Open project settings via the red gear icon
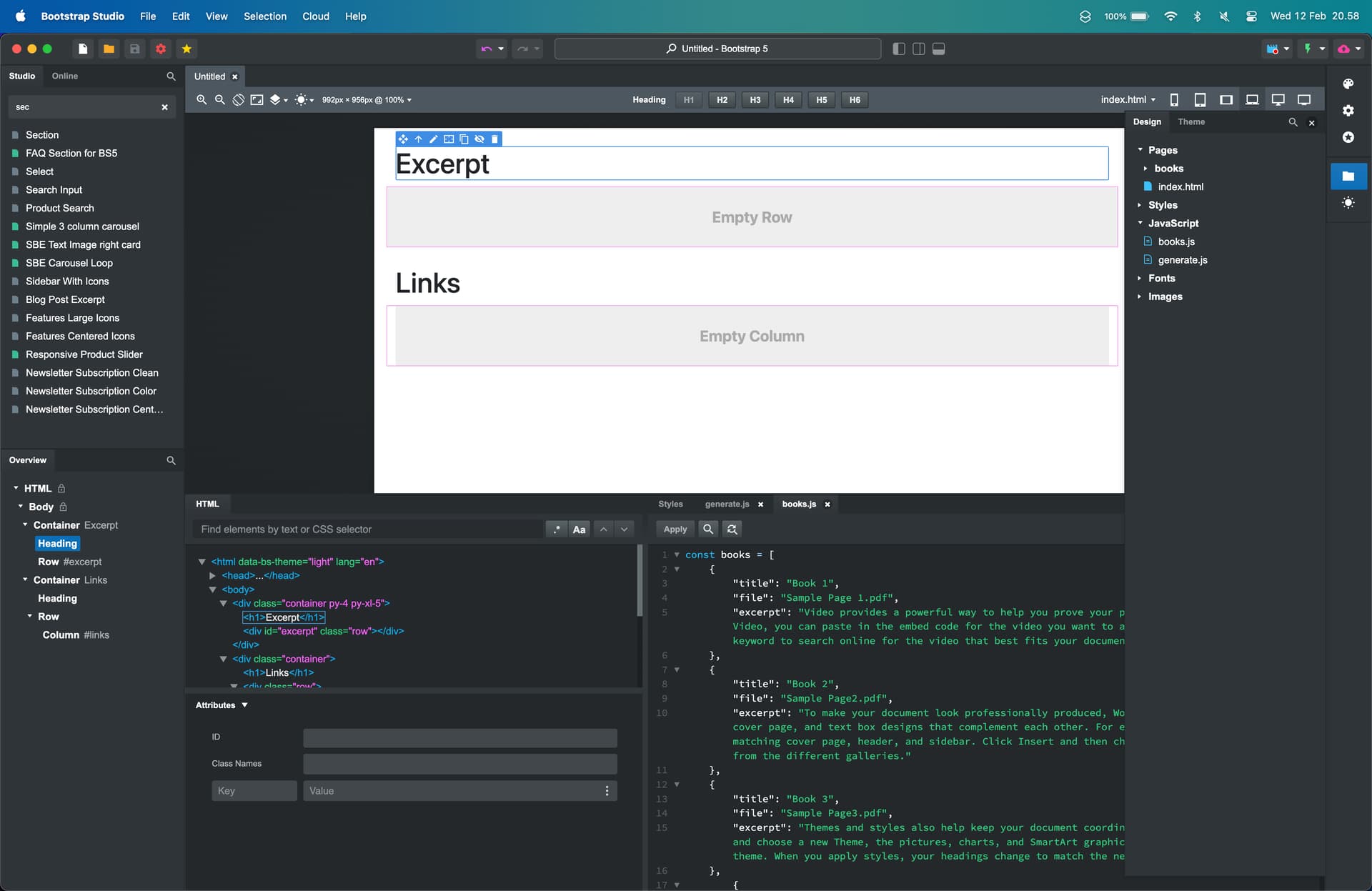 click(161, 49)
